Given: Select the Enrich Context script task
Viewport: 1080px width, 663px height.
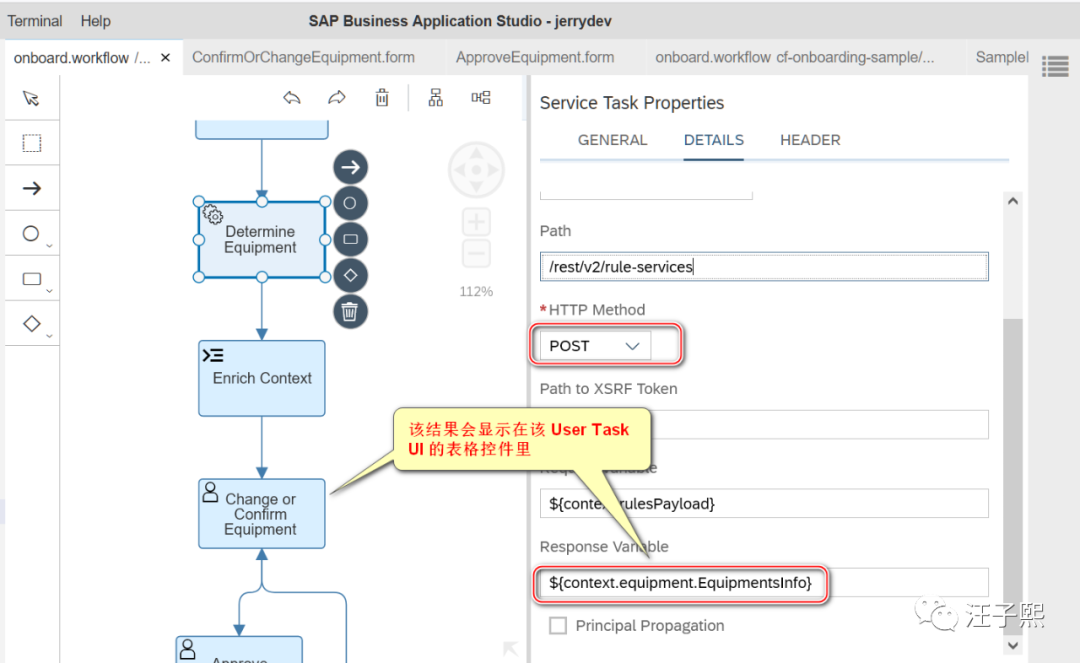Looking at the screenshot, I should point(262,378).
